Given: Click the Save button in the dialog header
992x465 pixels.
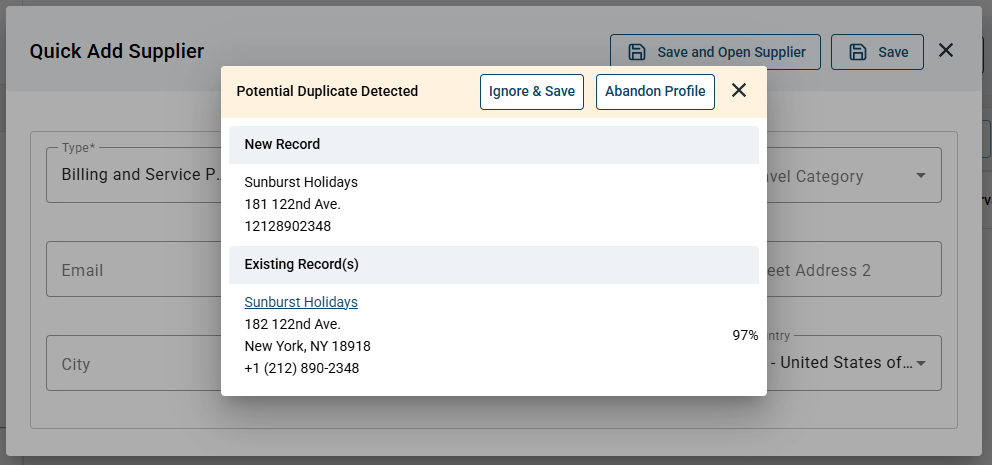Looking at the screenshot, I should click(877, 52).
